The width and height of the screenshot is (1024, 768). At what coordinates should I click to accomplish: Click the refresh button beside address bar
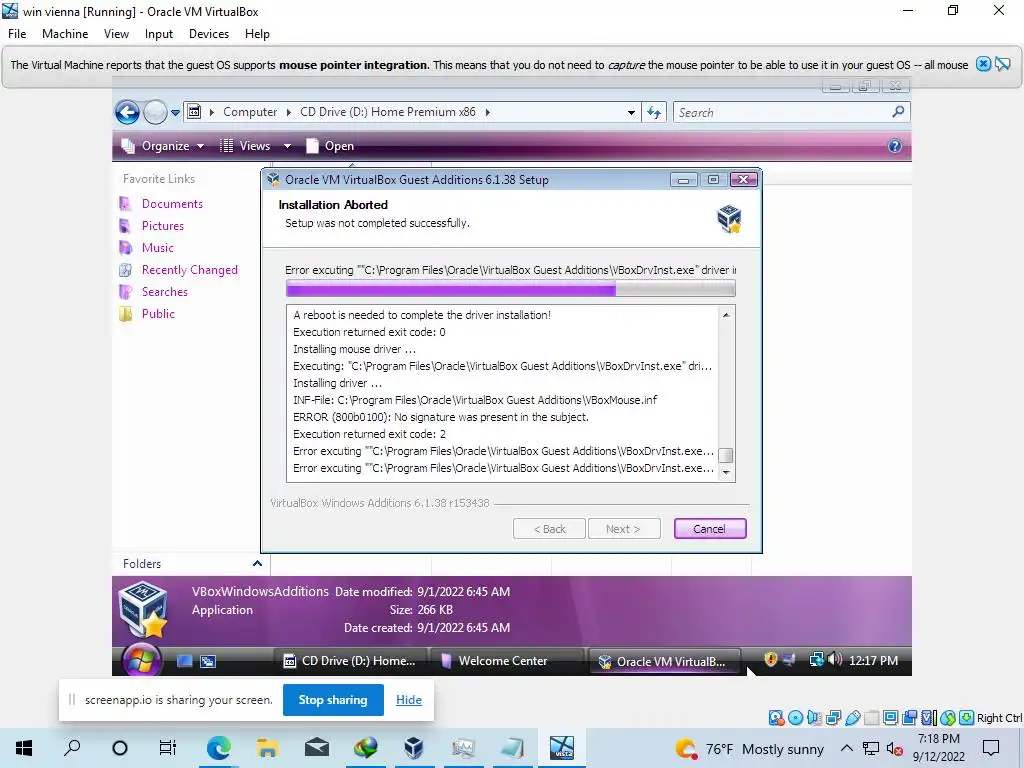click(654, 112)
